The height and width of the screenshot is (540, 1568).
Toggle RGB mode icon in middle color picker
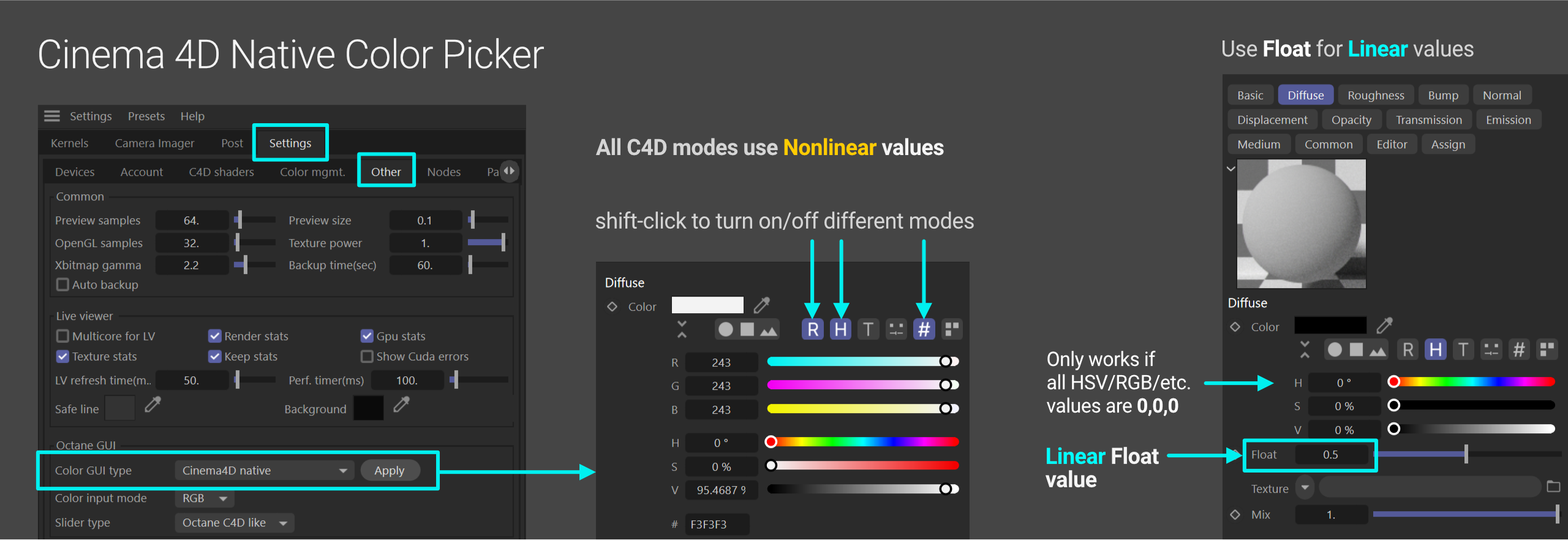pos(813,329)
